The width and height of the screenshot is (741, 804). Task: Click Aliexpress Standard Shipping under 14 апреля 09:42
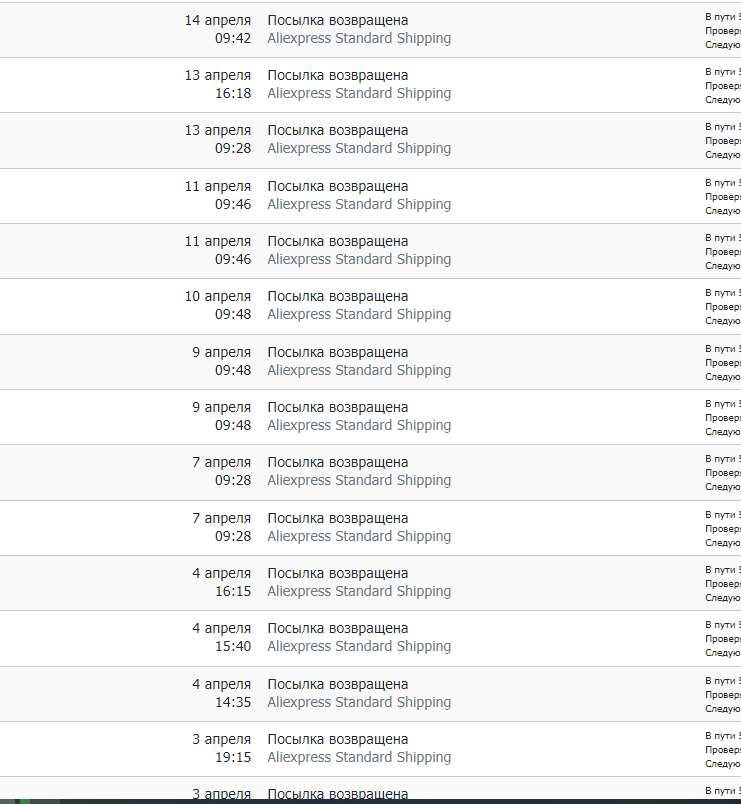coord(359,38)
